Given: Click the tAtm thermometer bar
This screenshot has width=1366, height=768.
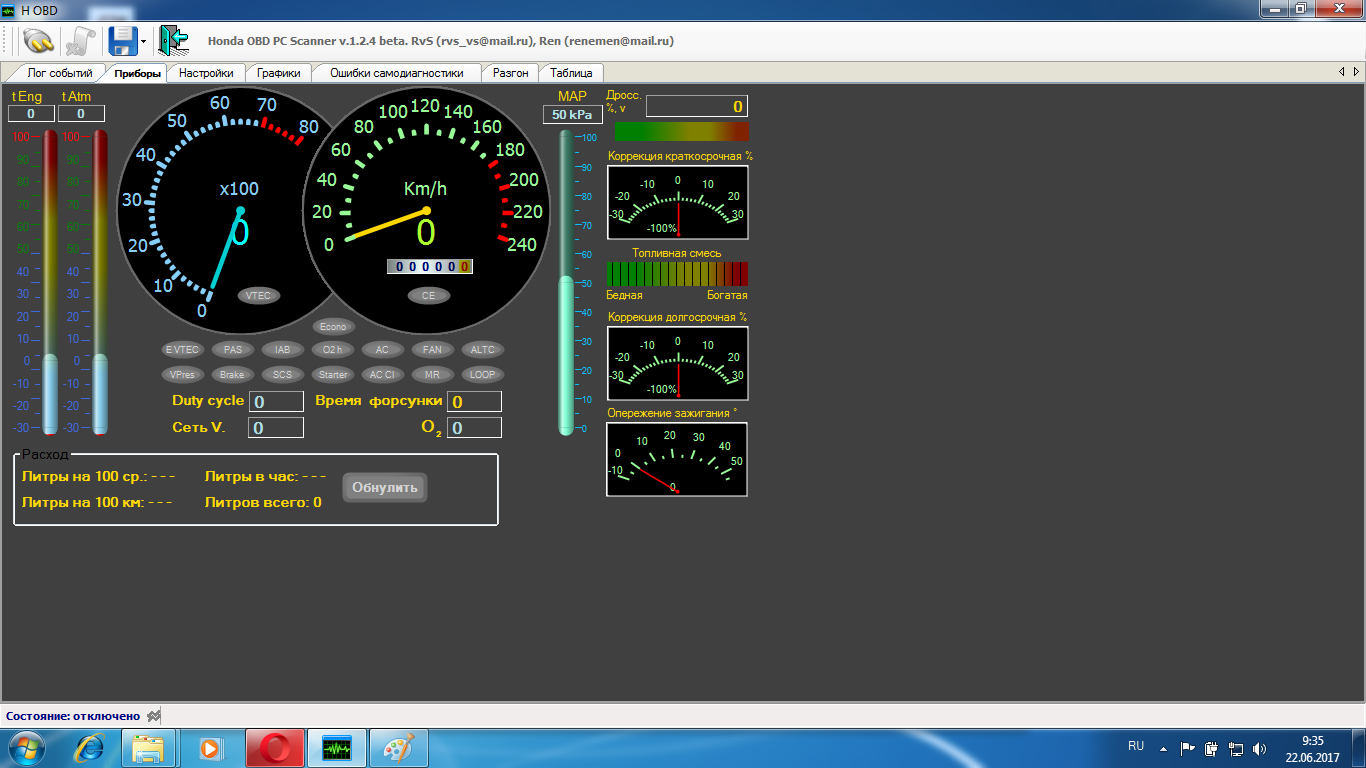Looking at the screenshot, I should [100, 282].
